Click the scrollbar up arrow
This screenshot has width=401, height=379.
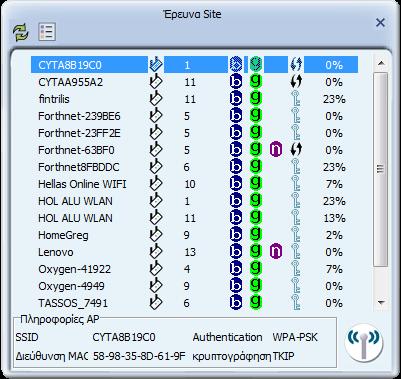point(381,63)
